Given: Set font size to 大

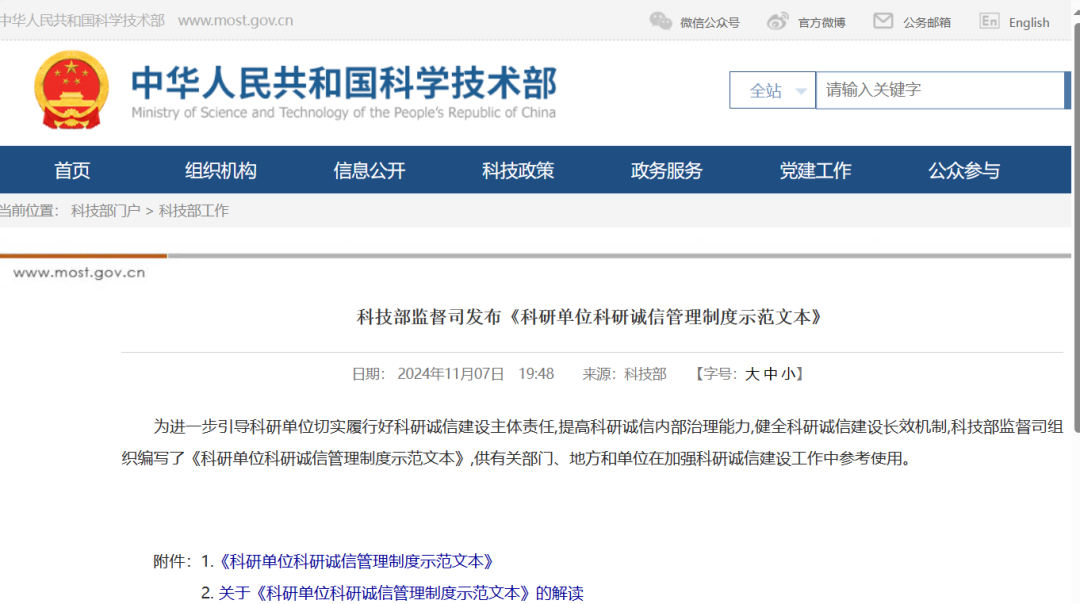Looking at the screenshot, I should (751, 374).
